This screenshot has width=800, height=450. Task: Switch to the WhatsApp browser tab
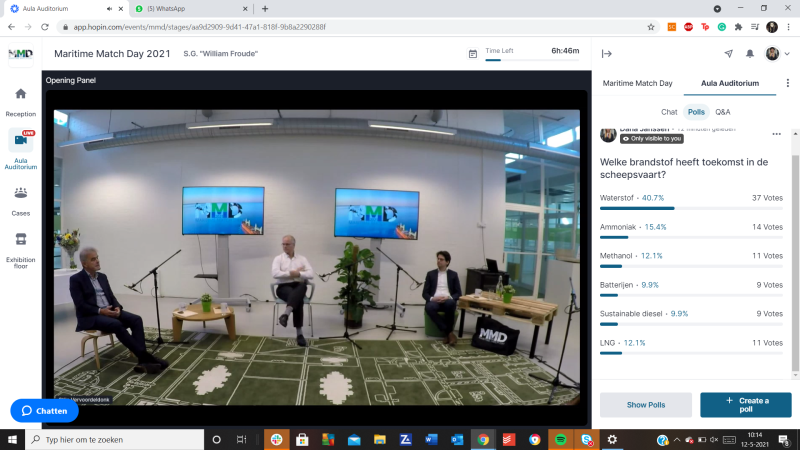[189, 9]
